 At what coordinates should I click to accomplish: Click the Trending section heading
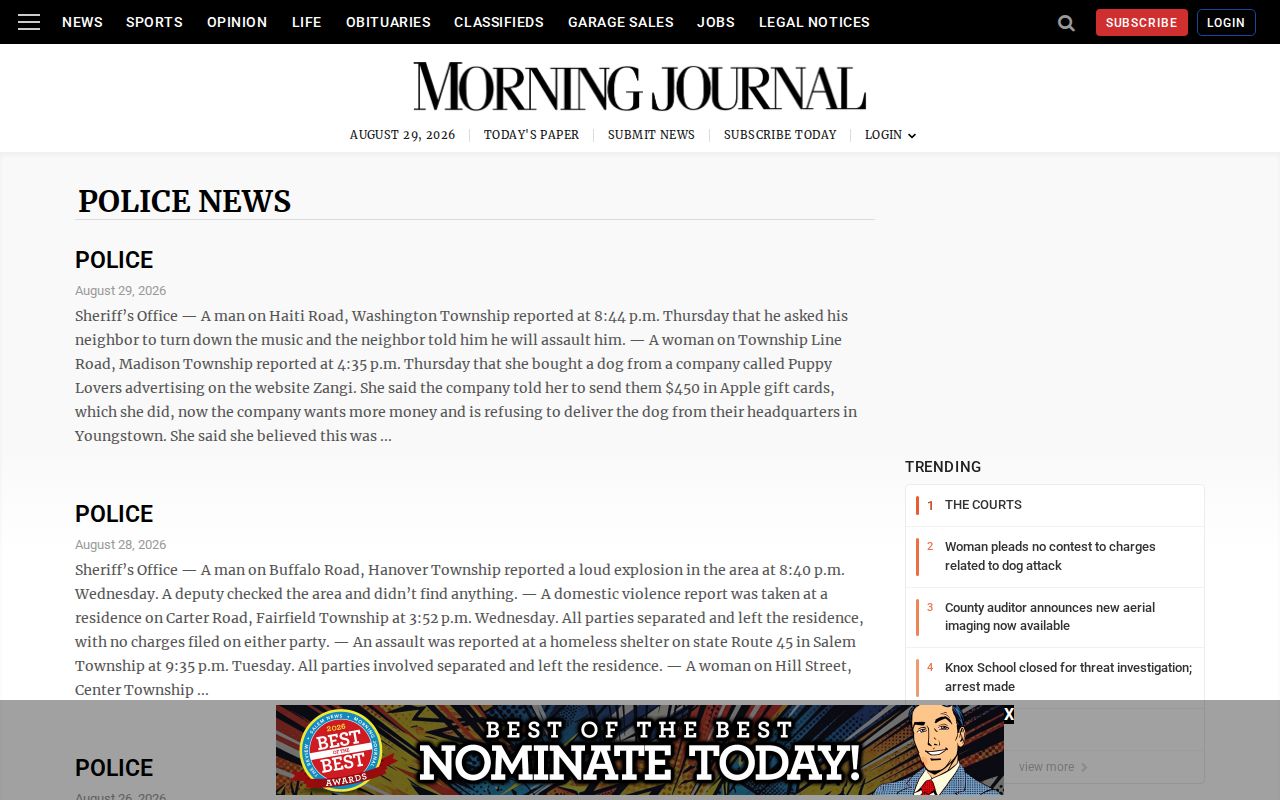coord(943,467)
